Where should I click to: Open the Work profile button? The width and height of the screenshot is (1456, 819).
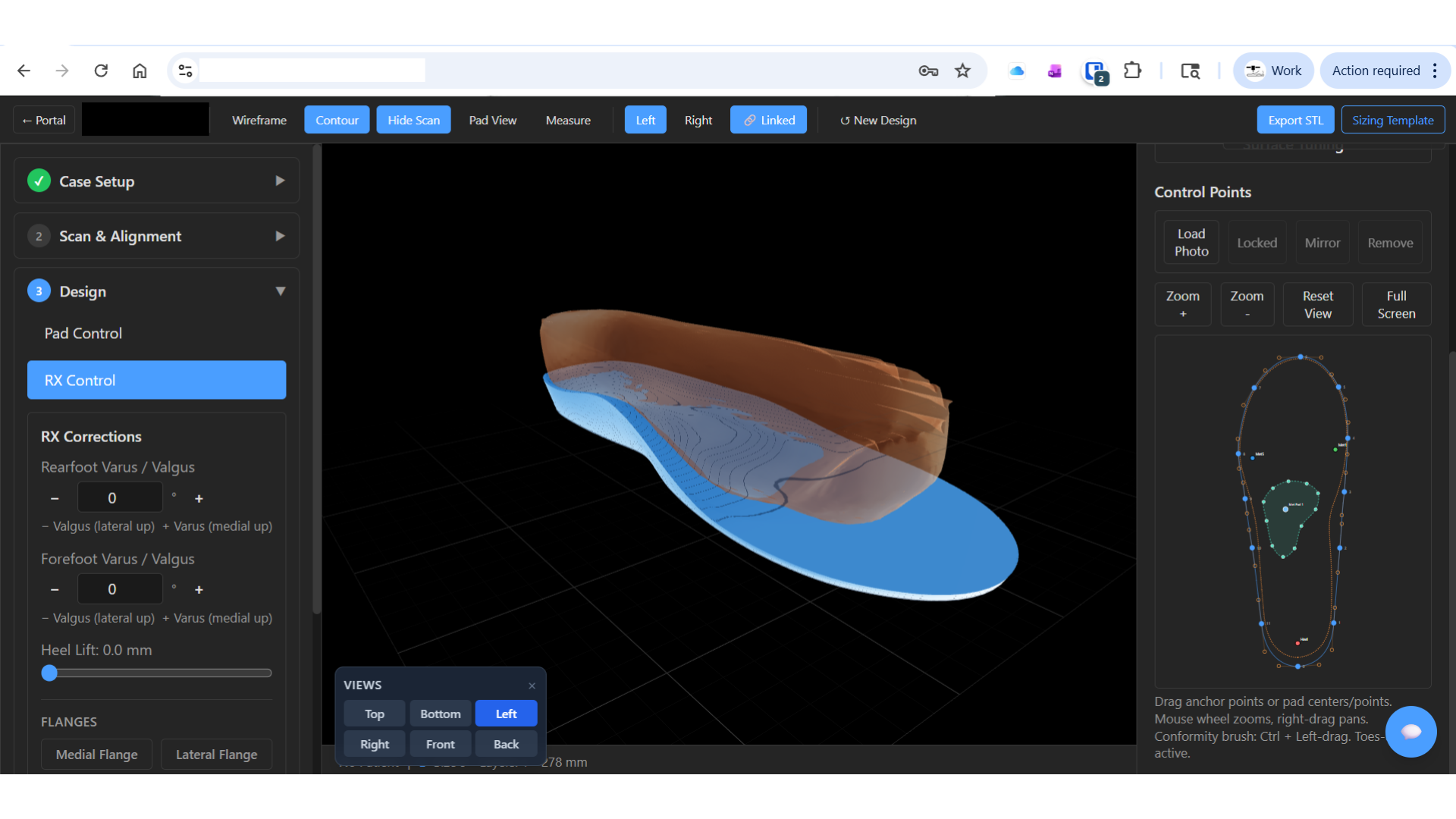click(1273, 71)
